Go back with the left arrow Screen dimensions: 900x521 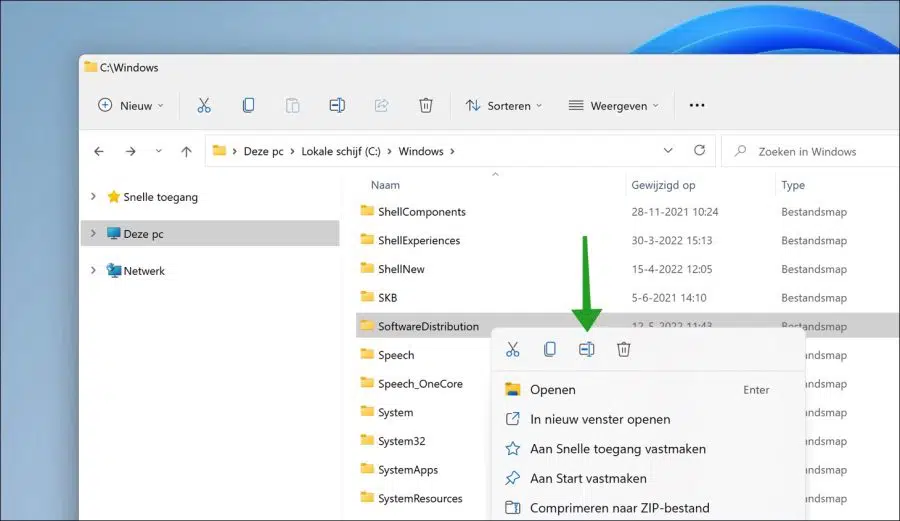click(99, 151)
